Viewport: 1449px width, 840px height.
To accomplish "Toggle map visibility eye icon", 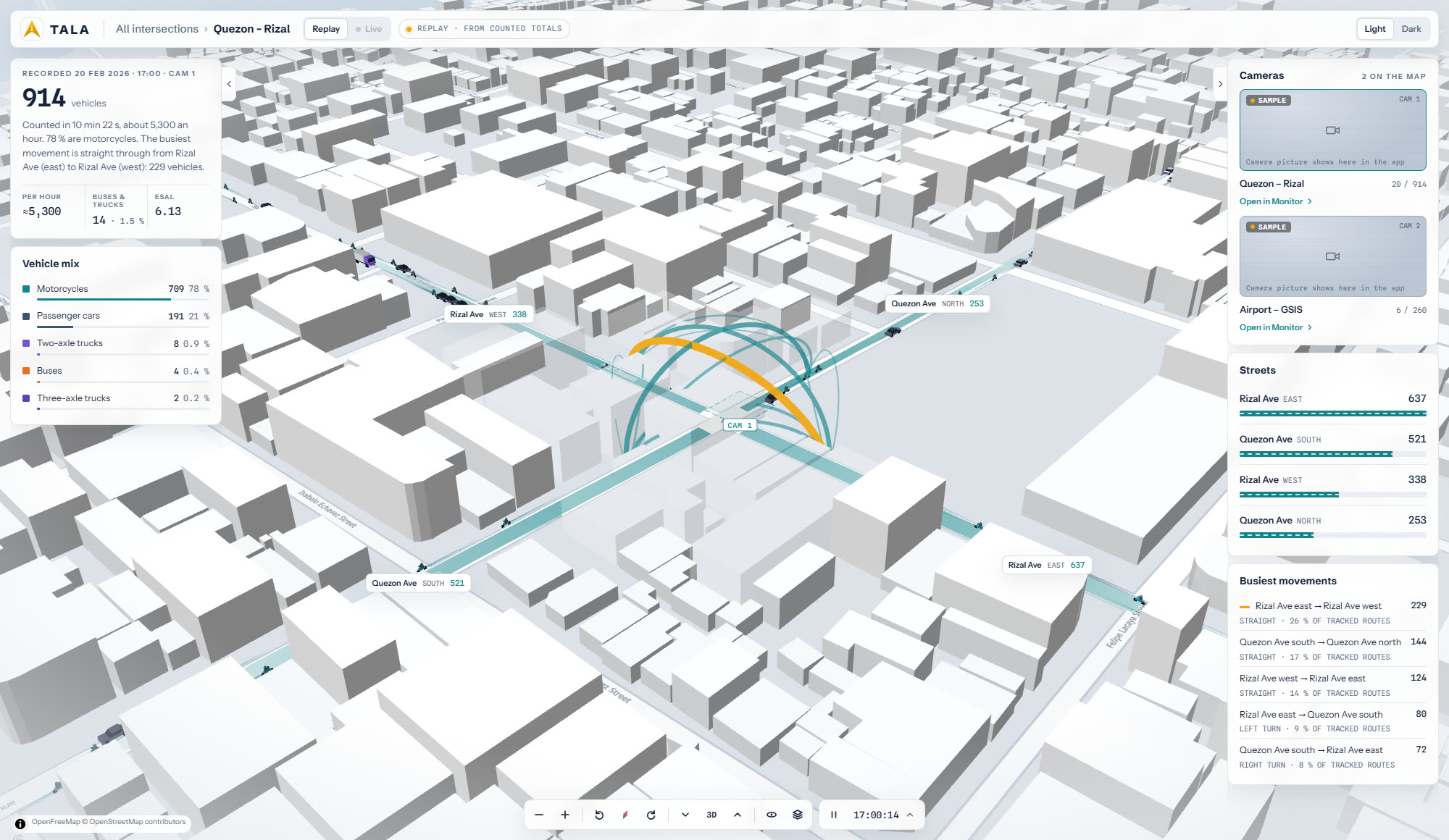I will click(x=772, y=815).
